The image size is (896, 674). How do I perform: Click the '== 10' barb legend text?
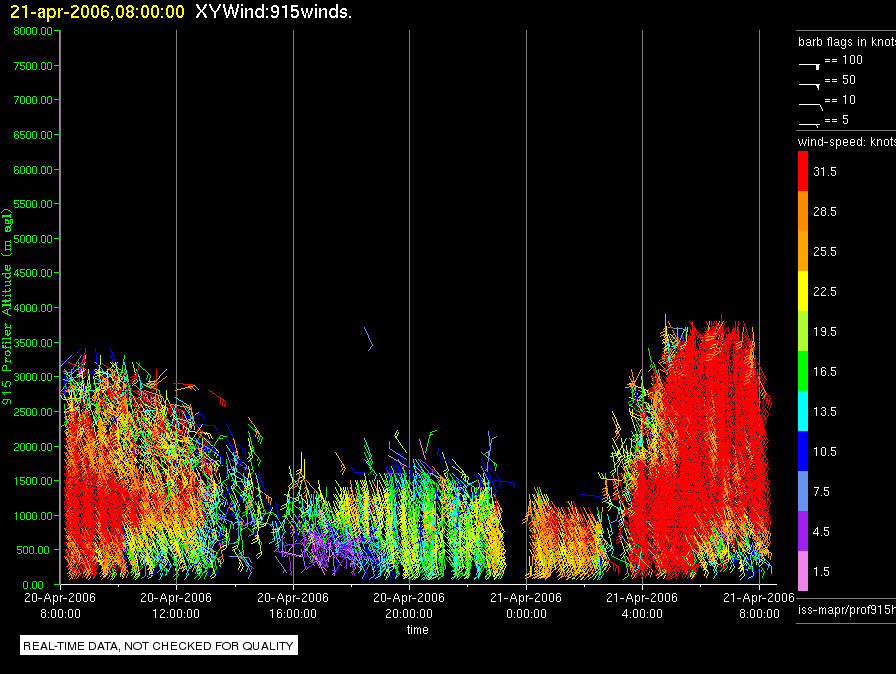click(840, 100)
